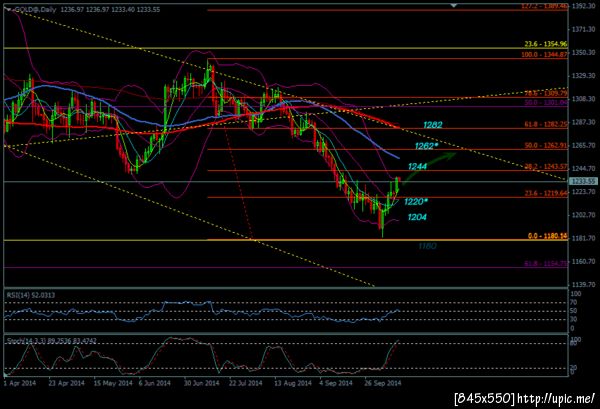The height and width of the screenshot is (409, 600).
Task: Select the 50.0 - 1262.91 Fibonacci label
Action: 546,145
